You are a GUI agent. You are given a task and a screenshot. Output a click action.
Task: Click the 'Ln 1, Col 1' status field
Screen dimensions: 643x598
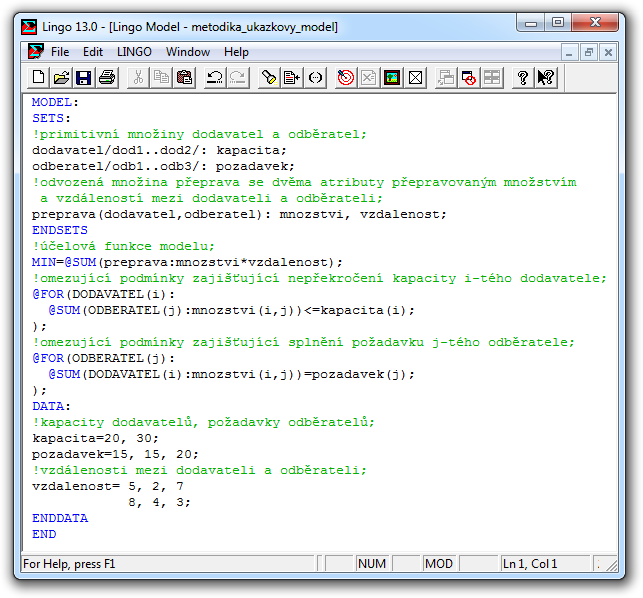tap(544, 564)
